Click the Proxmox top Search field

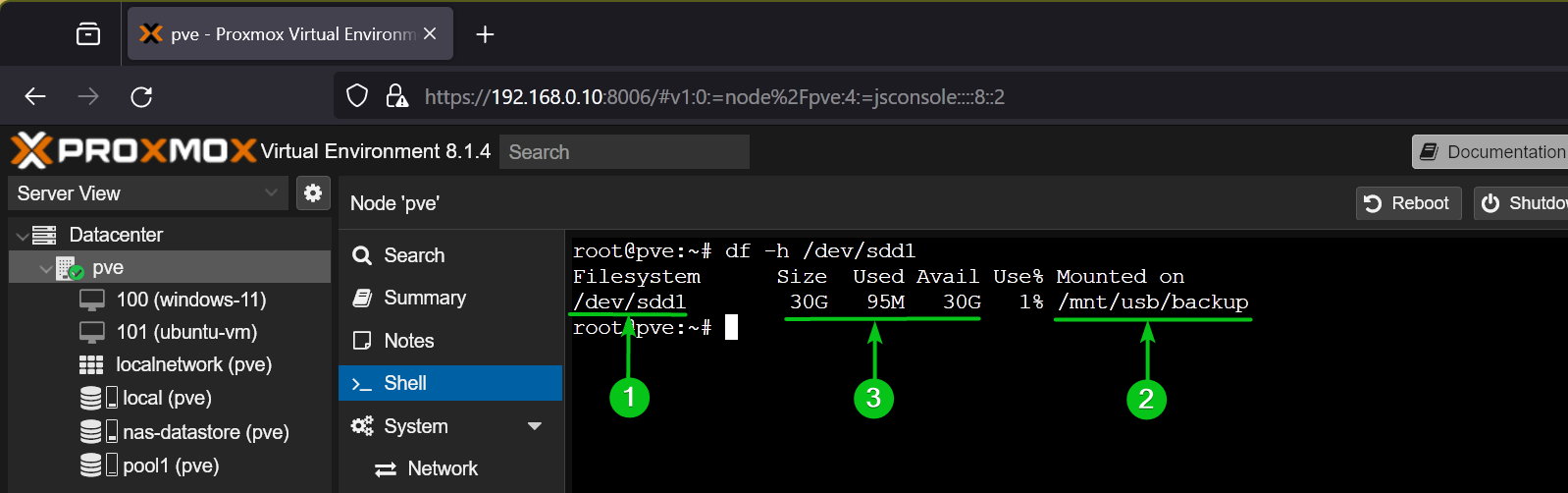pyautogui.click(x=625, y=152)
